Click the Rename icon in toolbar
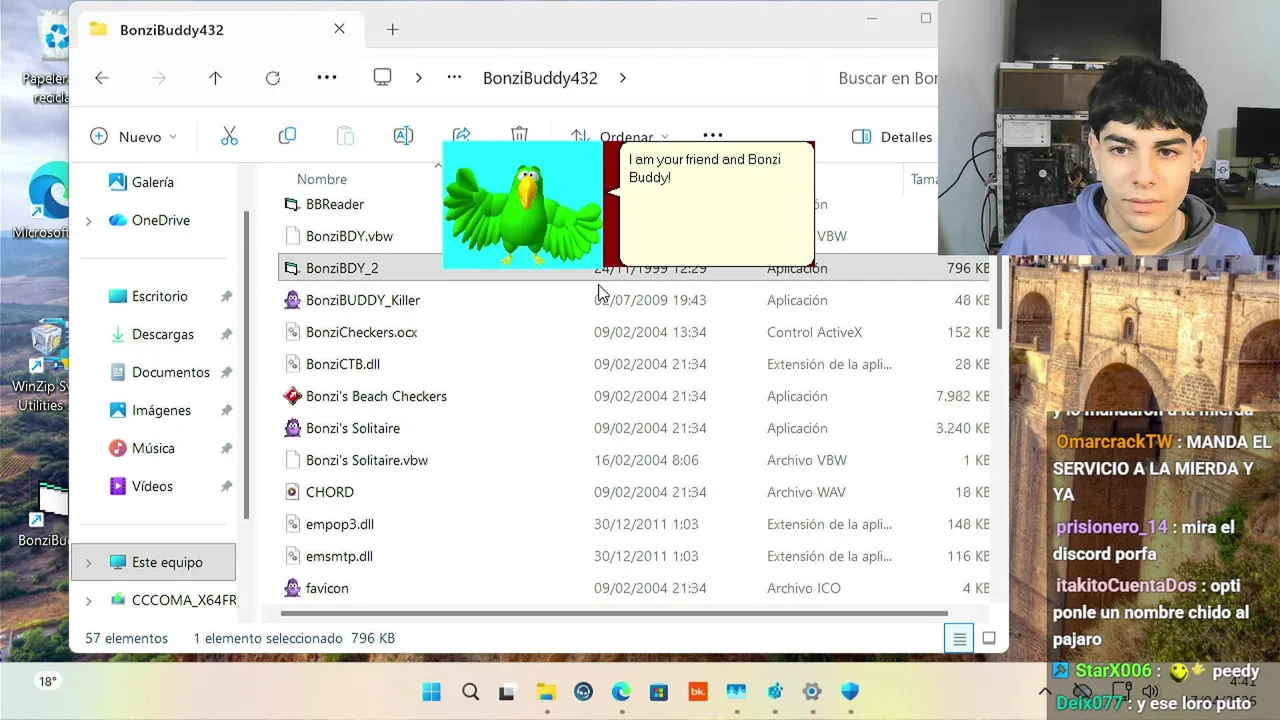The image size is (1280, 720). [403, 136]
